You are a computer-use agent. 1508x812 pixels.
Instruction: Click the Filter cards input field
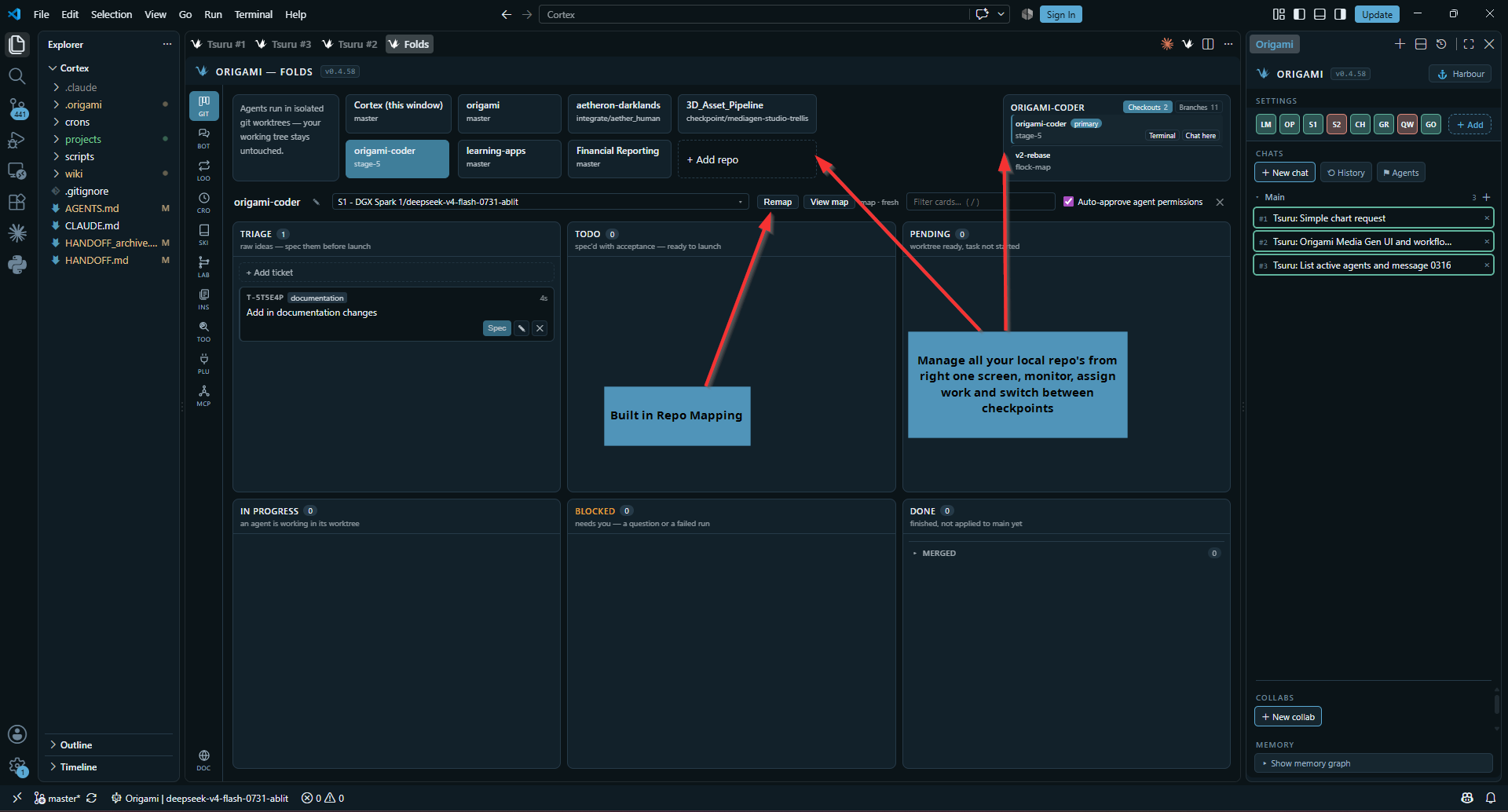980,202
